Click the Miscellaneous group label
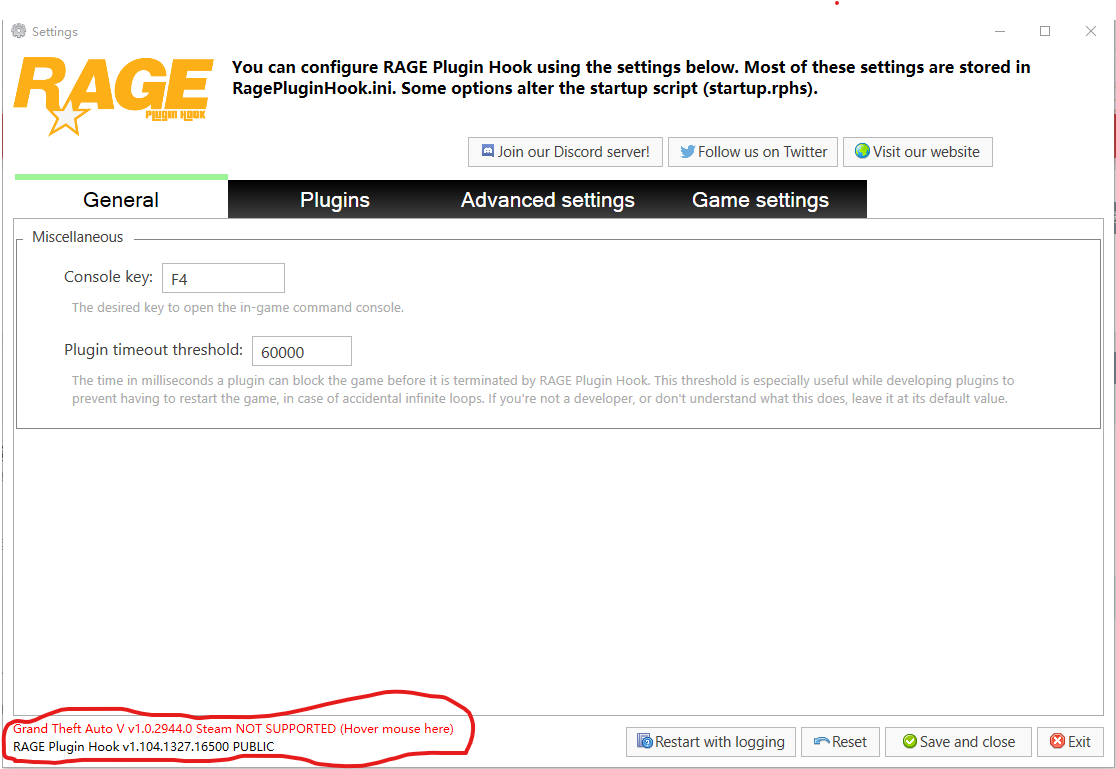The width and height of the screenshot is (1116, 769). 78,236
